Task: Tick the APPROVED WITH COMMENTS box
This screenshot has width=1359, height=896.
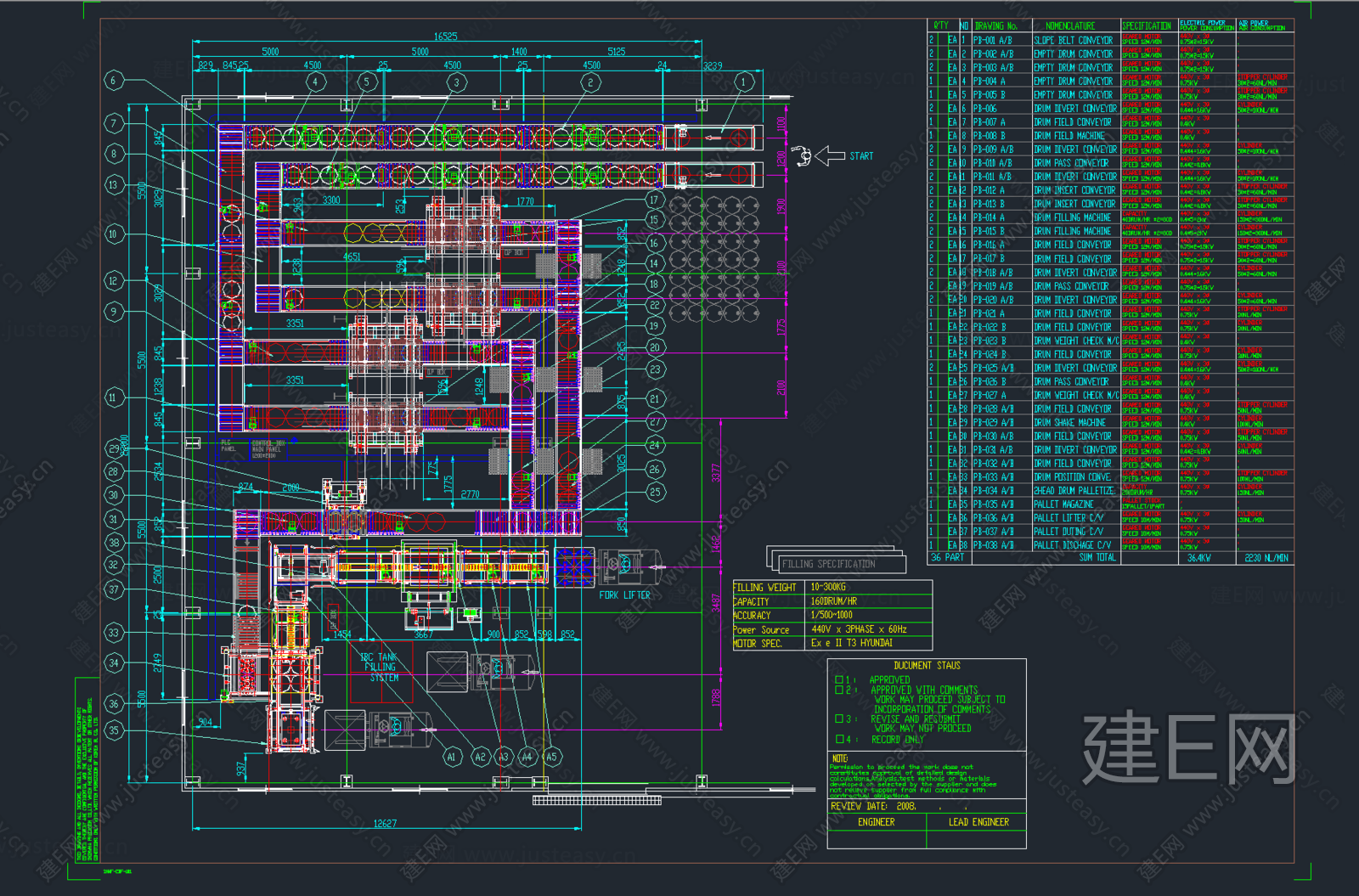Action: coord(839,690)
